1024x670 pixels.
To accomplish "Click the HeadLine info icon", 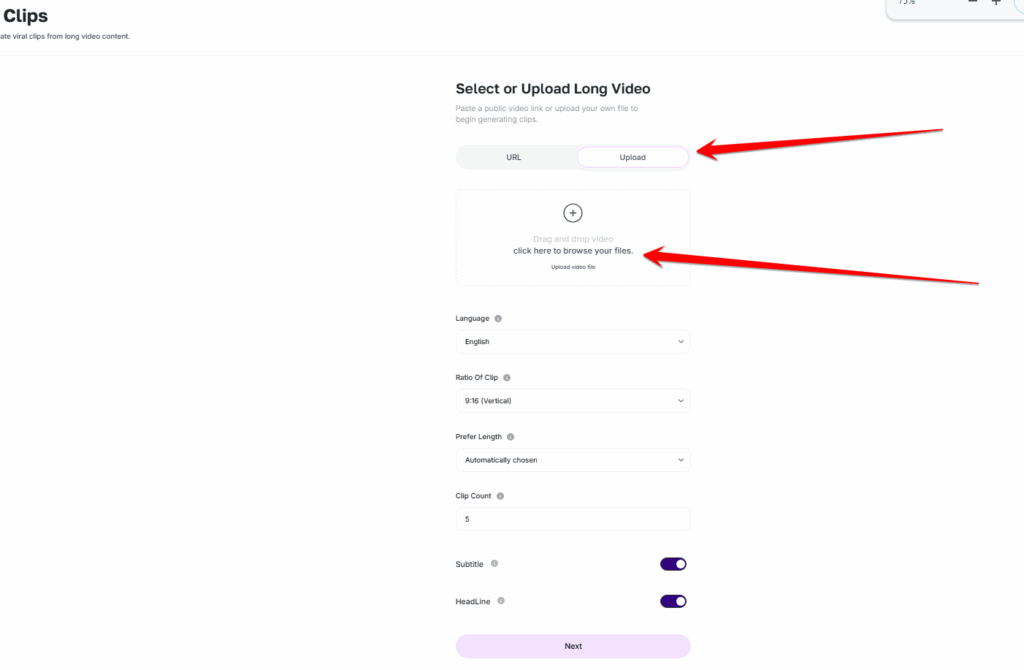I will coord(501,601).
